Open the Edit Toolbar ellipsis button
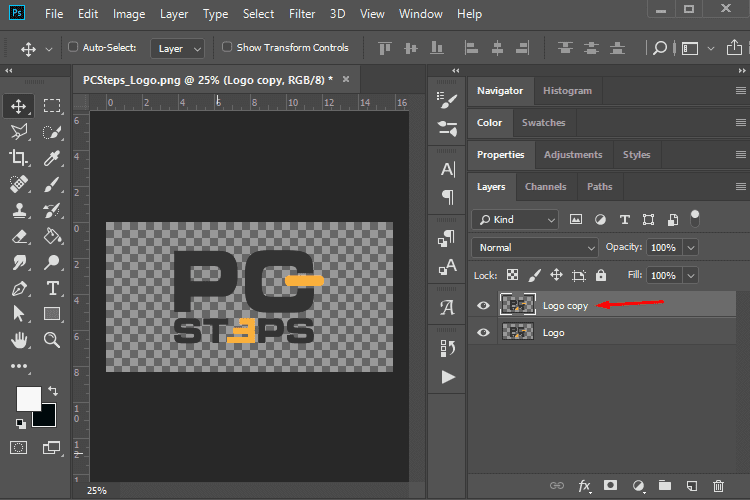 [x=19, y=366]
